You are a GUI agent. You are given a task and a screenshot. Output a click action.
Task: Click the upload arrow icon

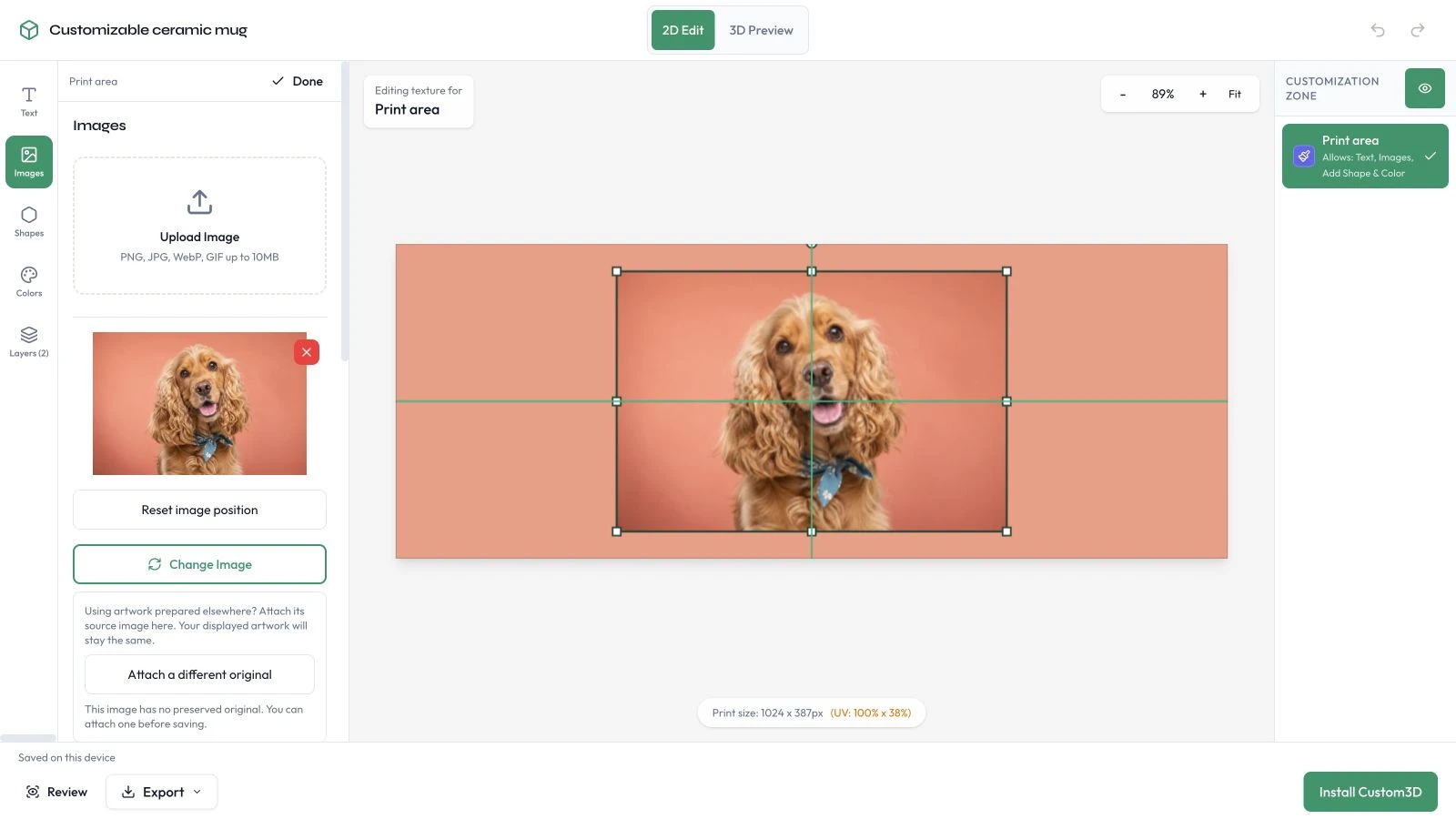coord(199,201)
